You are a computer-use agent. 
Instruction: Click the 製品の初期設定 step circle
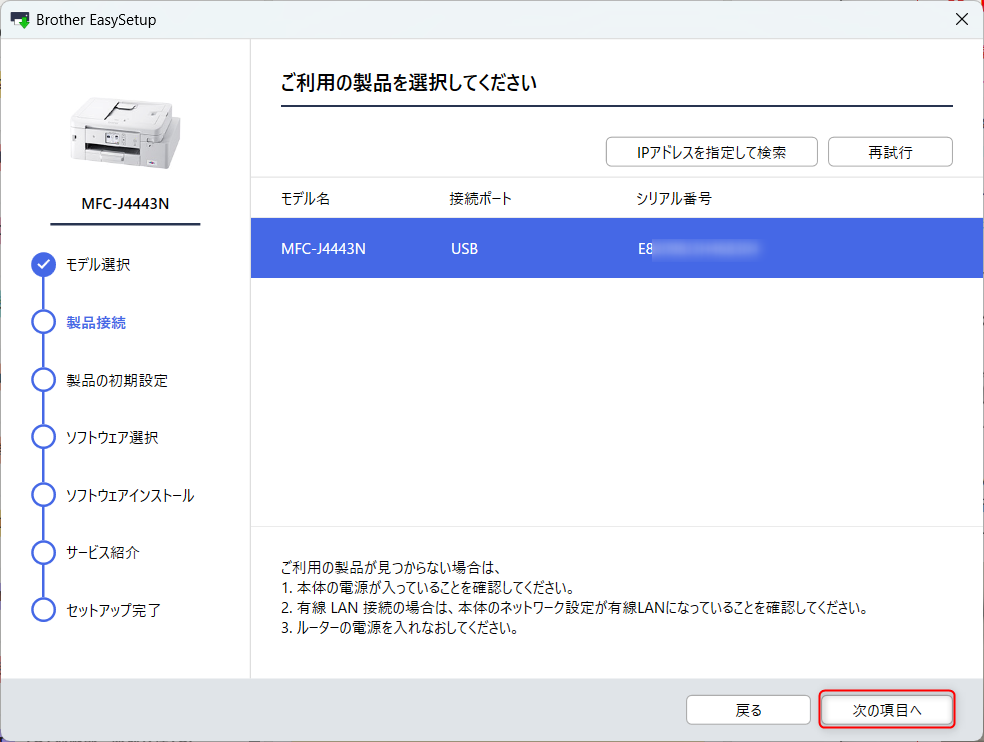43,379
